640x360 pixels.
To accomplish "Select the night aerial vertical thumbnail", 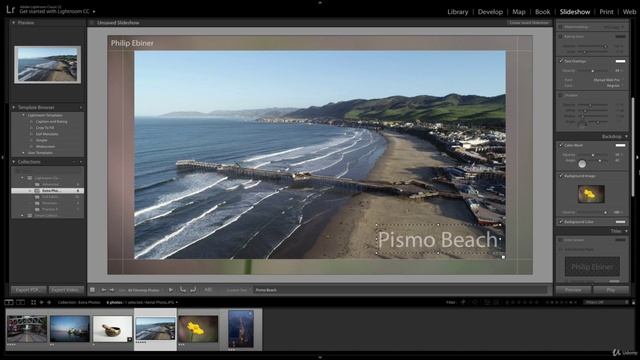I will tap(241, 329).
